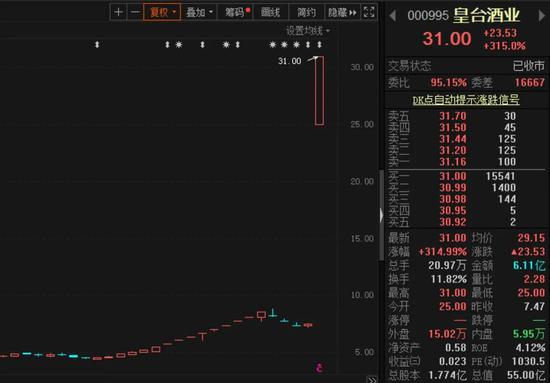550x383 pixels.
Task: Click the pink marker icon near chart bottom
Action: 319,368
